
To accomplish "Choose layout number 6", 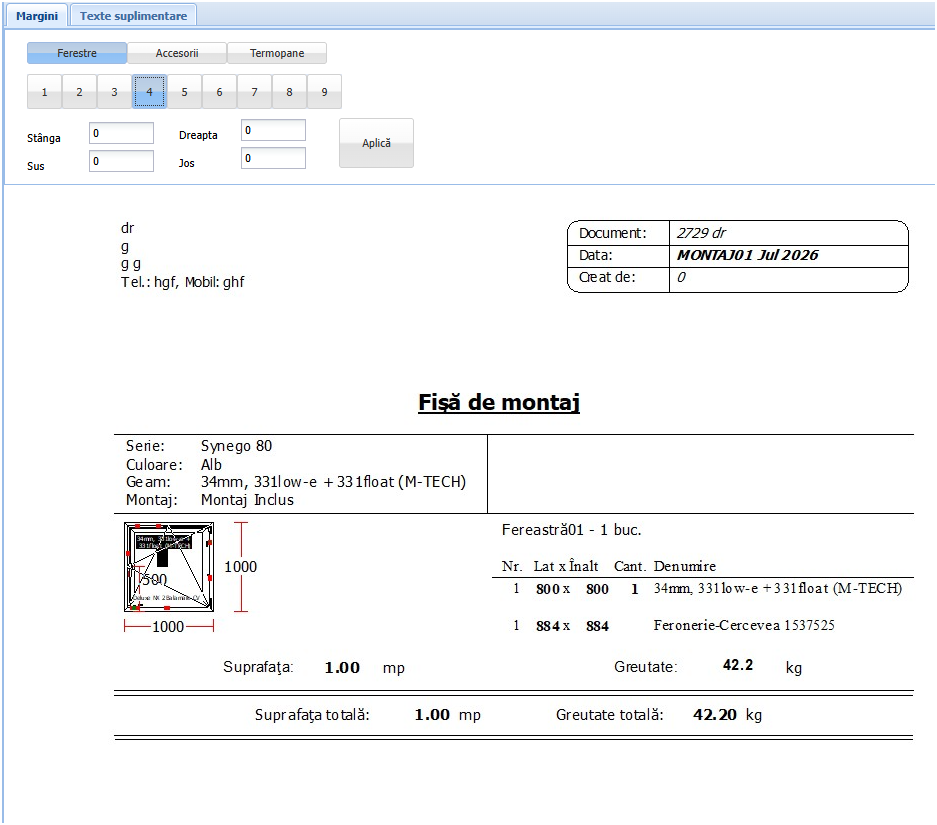I will [219, 92].
